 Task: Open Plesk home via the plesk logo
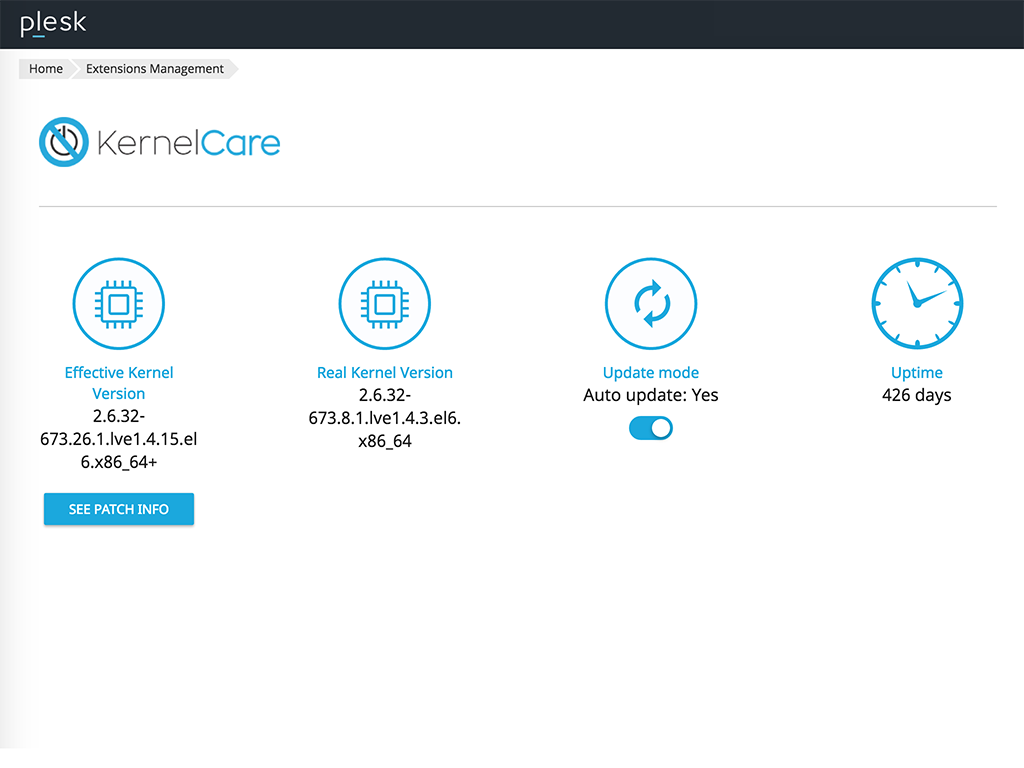click(x=52, y=23)
